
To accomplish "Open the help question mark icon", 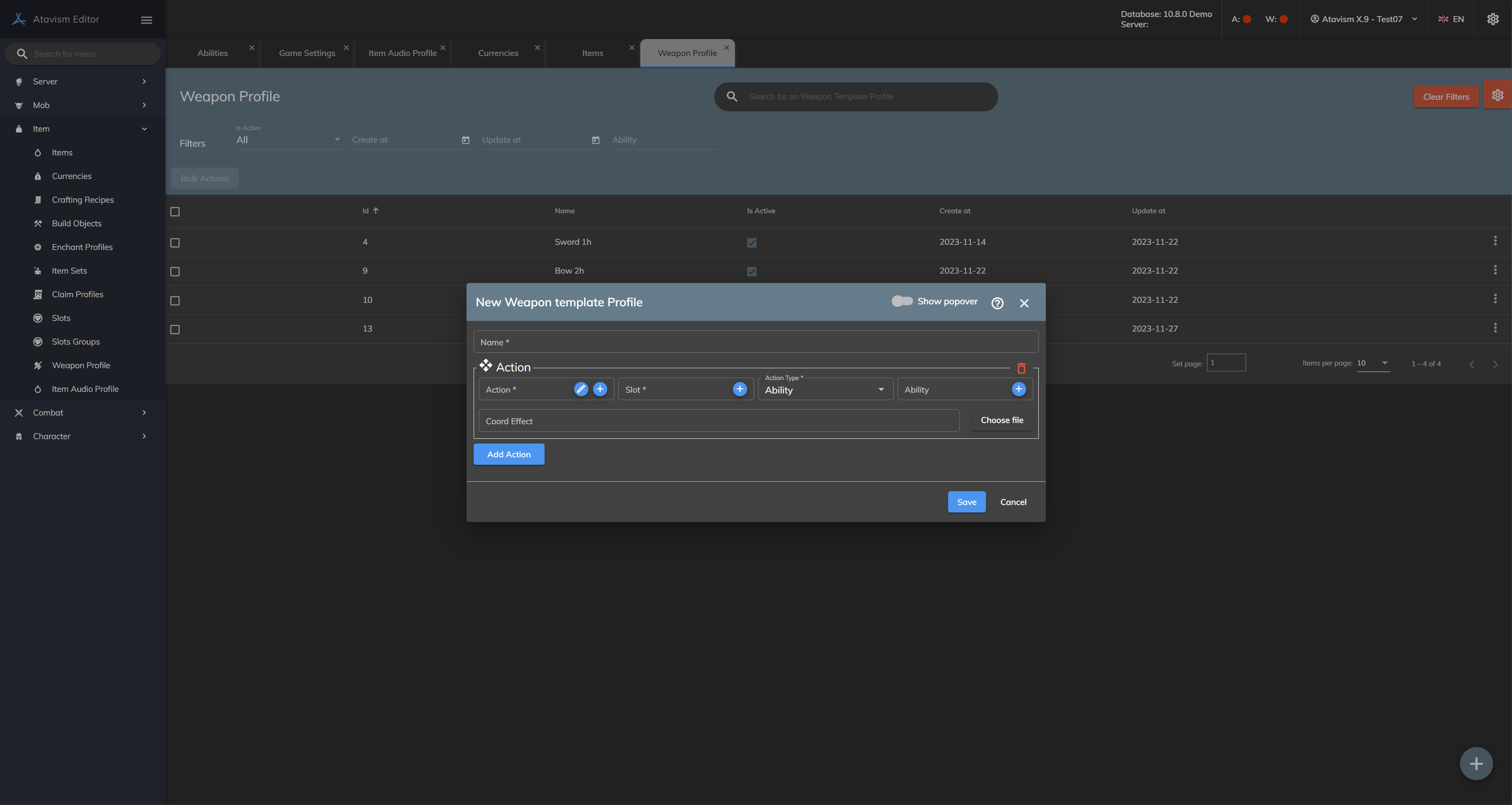I will tap(997, 303).
